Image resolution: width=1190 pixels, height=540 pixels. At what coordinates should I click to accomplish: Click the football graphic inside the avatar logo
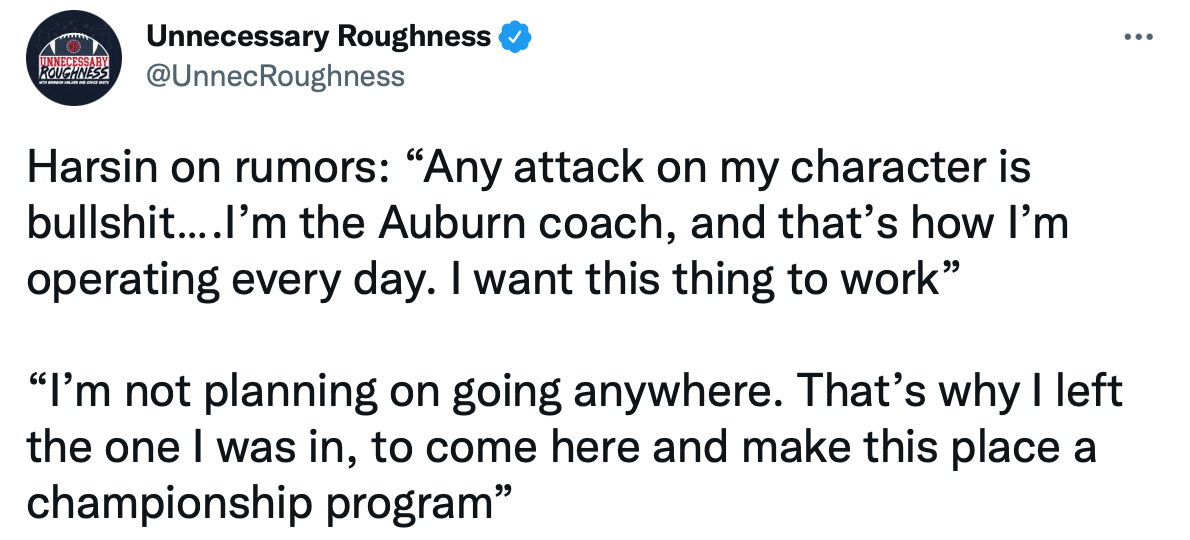72,43
